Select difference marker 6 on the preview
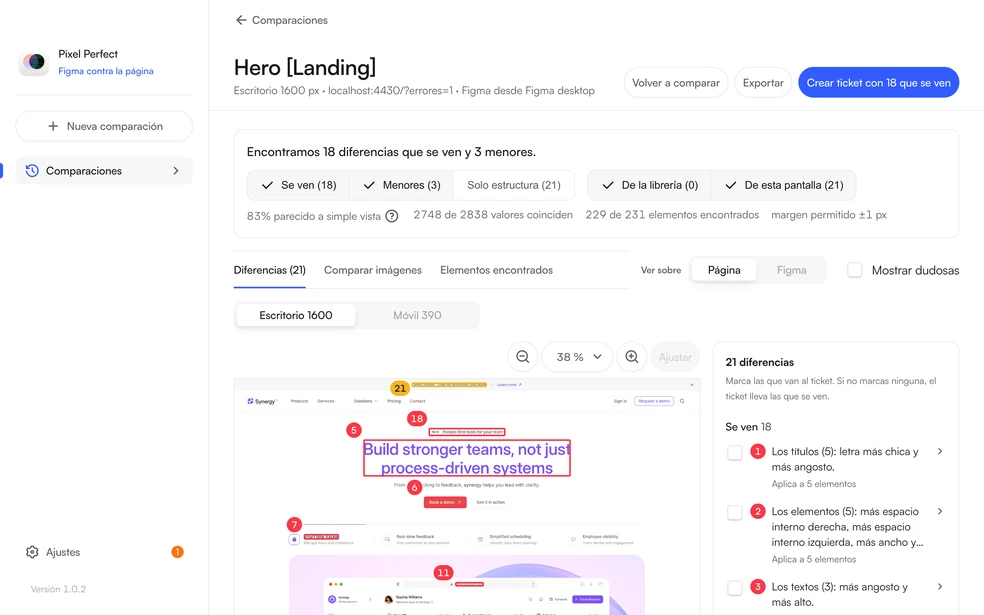This screenshot has height=615, width=984. (x=414, y=488)
